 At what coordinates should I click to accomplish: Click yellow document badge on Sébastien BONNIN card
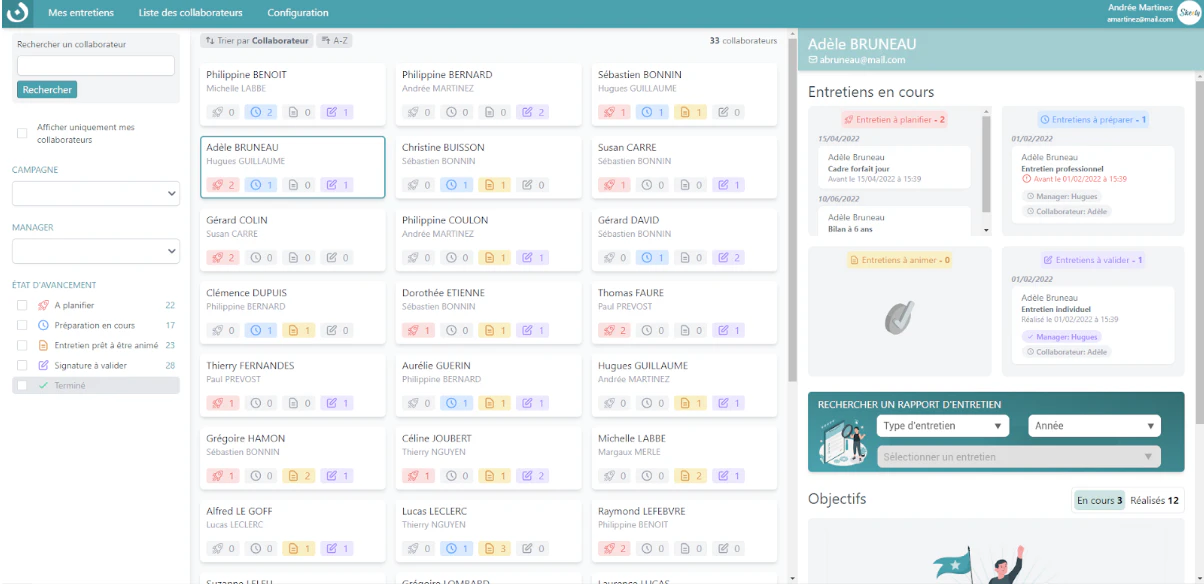point(691,112)
